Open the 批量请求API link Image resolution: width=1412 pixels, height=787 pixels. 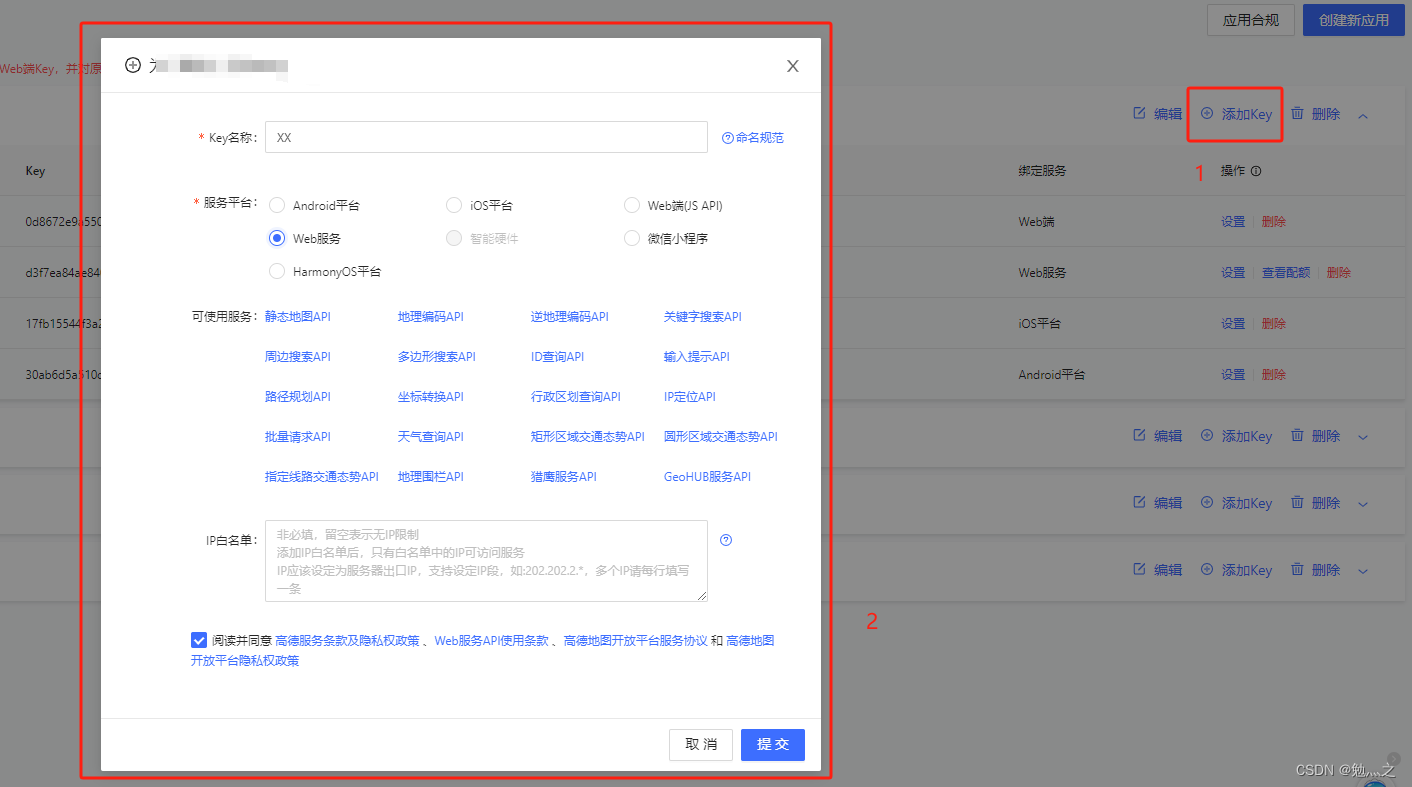pos(298,436)
